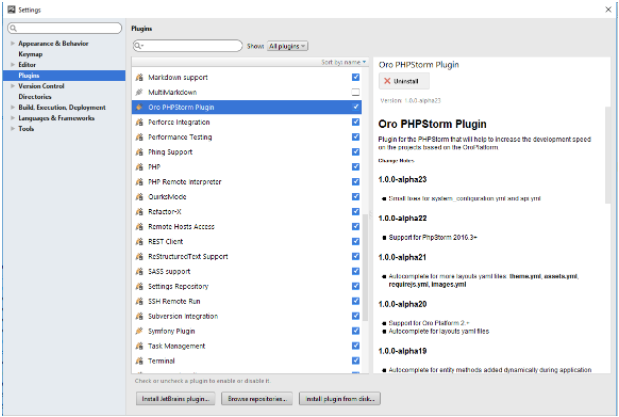Click the SASS support plugin icon

point(139,272)
